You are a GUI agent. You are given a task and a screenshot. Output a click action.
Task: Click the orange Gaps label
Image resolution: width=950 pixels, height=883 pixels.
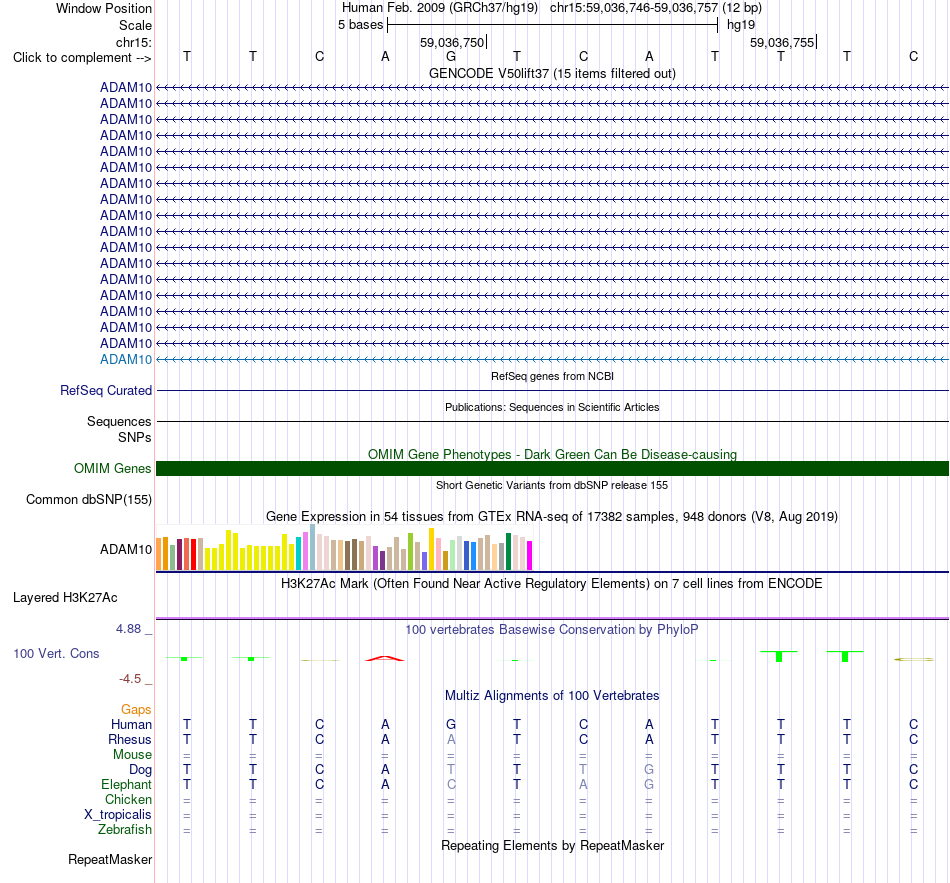[136, 710]
